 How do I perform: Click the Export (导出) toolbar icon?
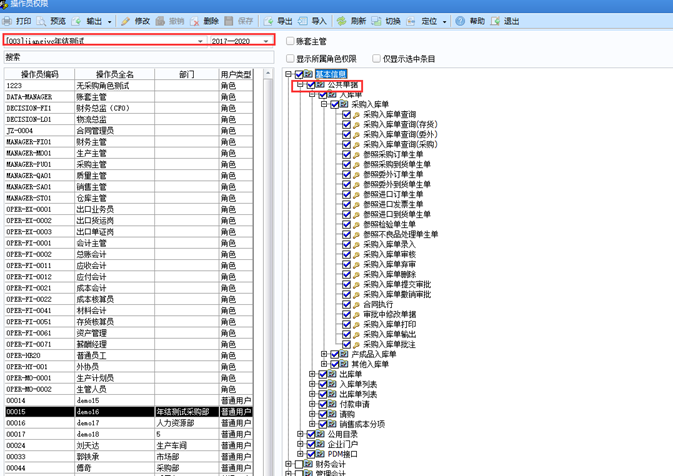click(x=268, y=21)
